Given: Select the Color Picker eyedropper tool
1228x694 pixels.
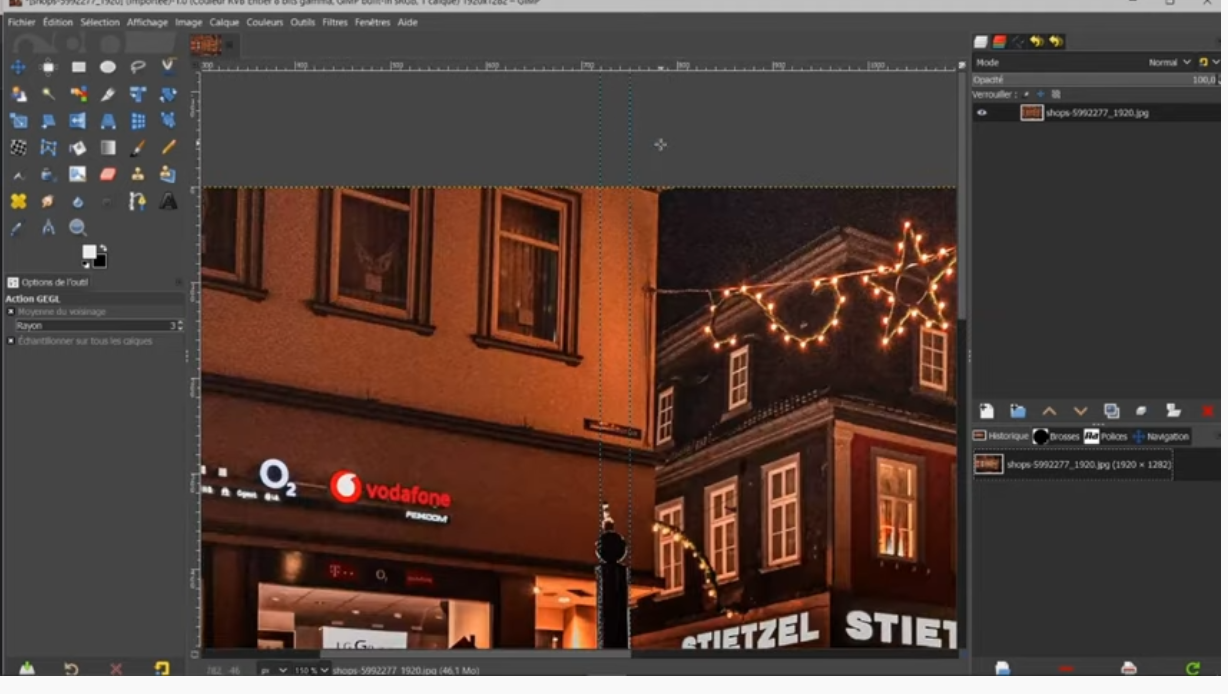Looking at the screenshot, I should pos(18,228).
